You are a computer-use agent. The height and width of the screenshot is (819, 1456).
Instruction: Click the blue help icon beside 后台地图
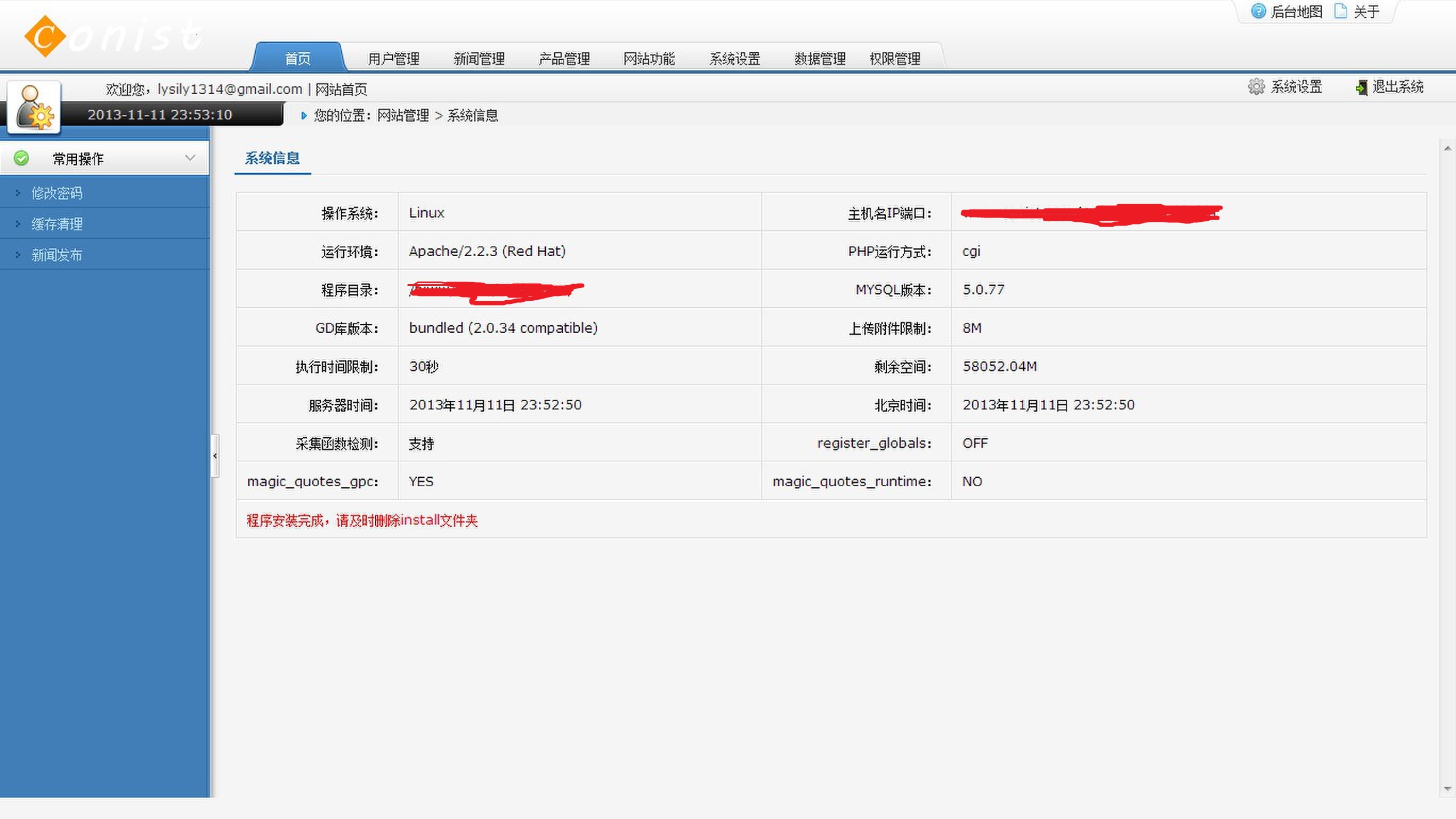(x=1258, y=11)
